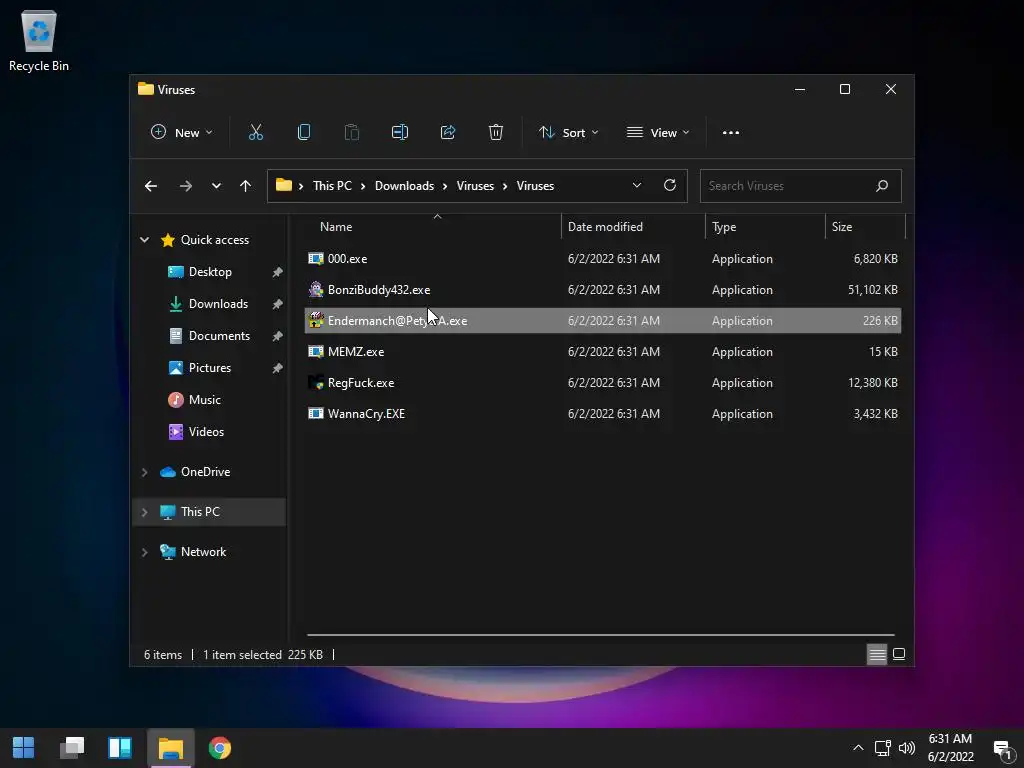Open the See more three-dots menu
Screen dimensions: 1024x768
pos(731,133)
